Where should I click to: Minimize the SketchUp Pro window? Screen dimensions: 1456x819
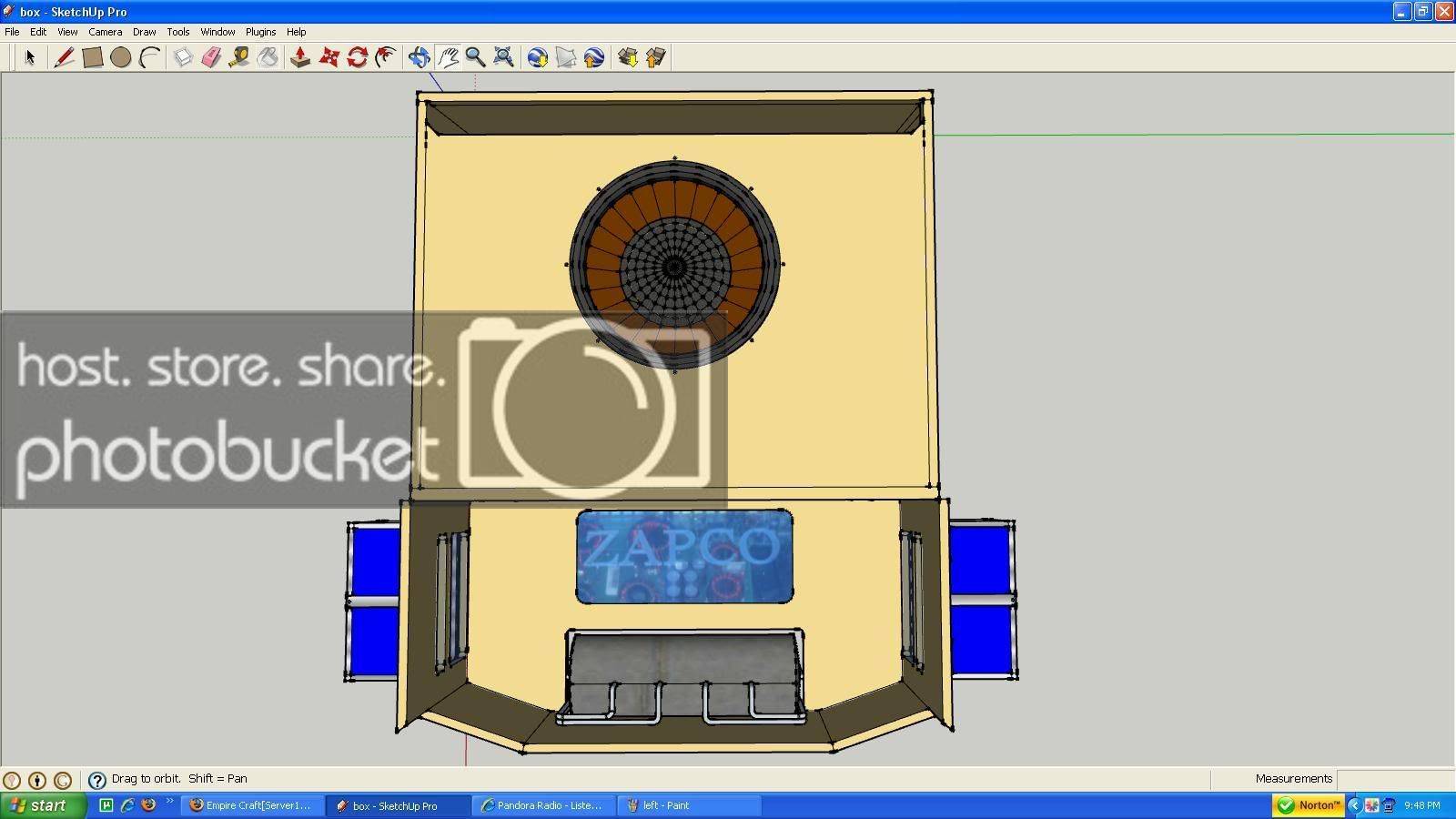(1401, 12)
